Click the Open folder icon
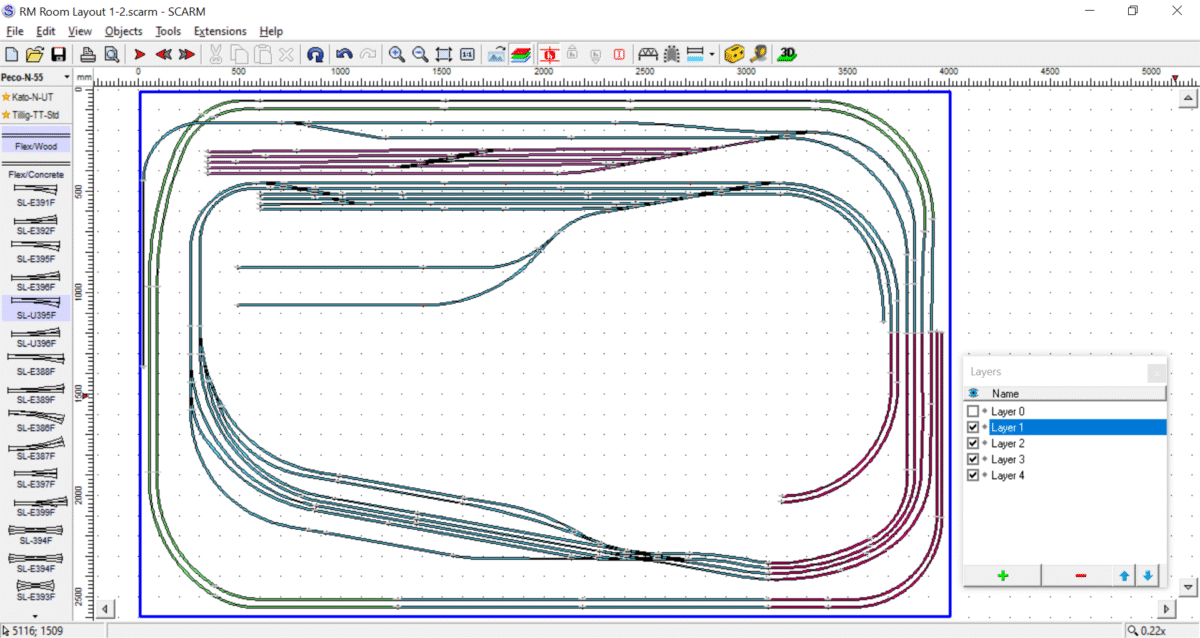The height and width of the screenshot is (638, 1200). click(35, 54)
